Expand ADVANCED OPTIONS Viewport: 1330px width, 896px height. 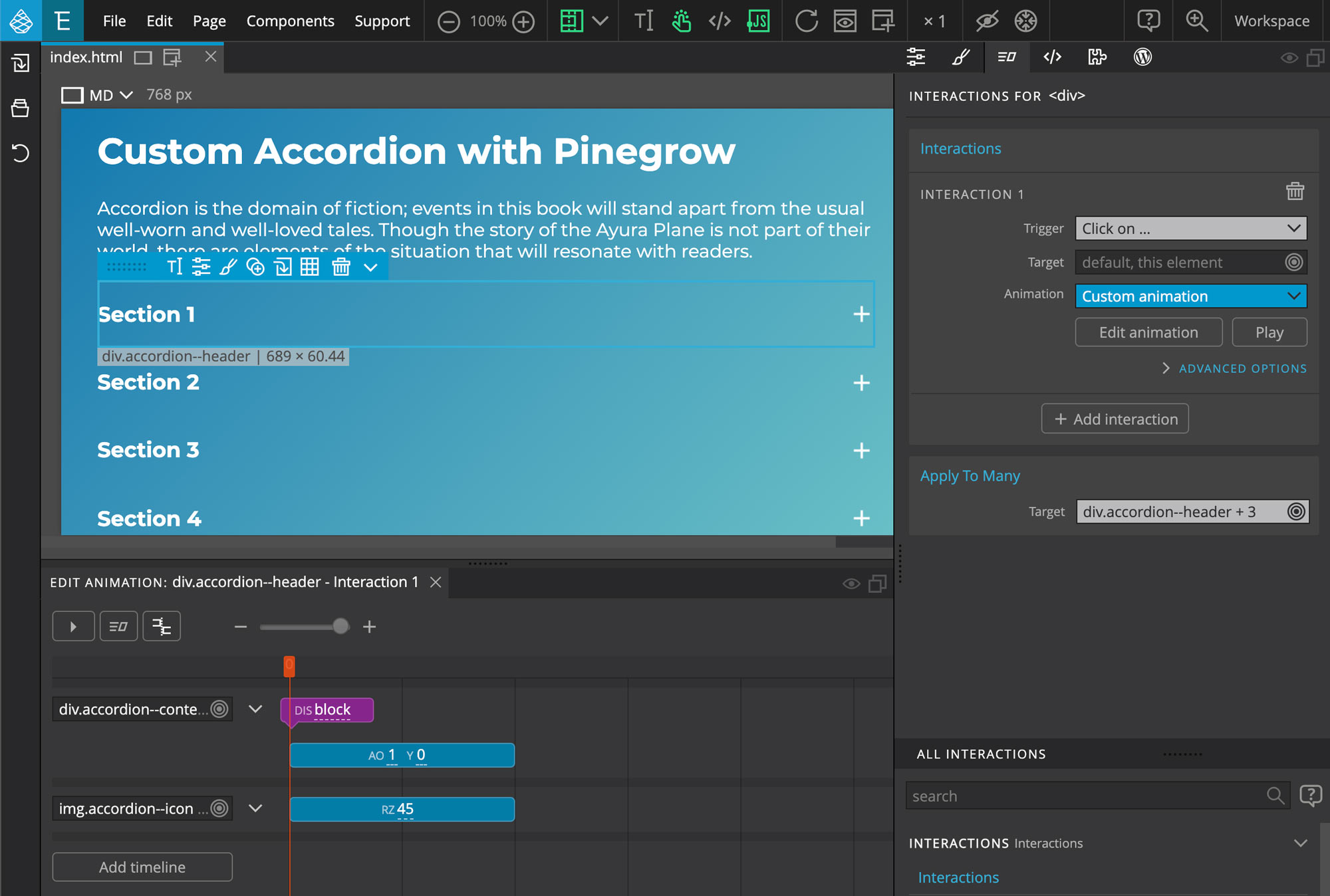coord(1235,368)
